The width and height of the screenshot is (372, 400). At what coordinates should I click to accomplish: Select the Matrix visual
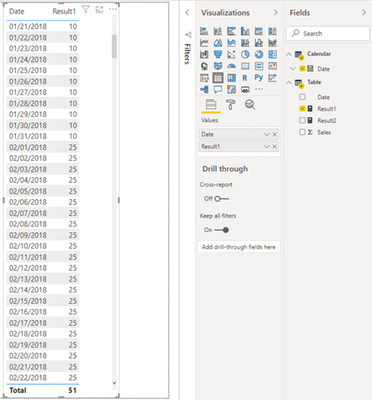point(231,78)
